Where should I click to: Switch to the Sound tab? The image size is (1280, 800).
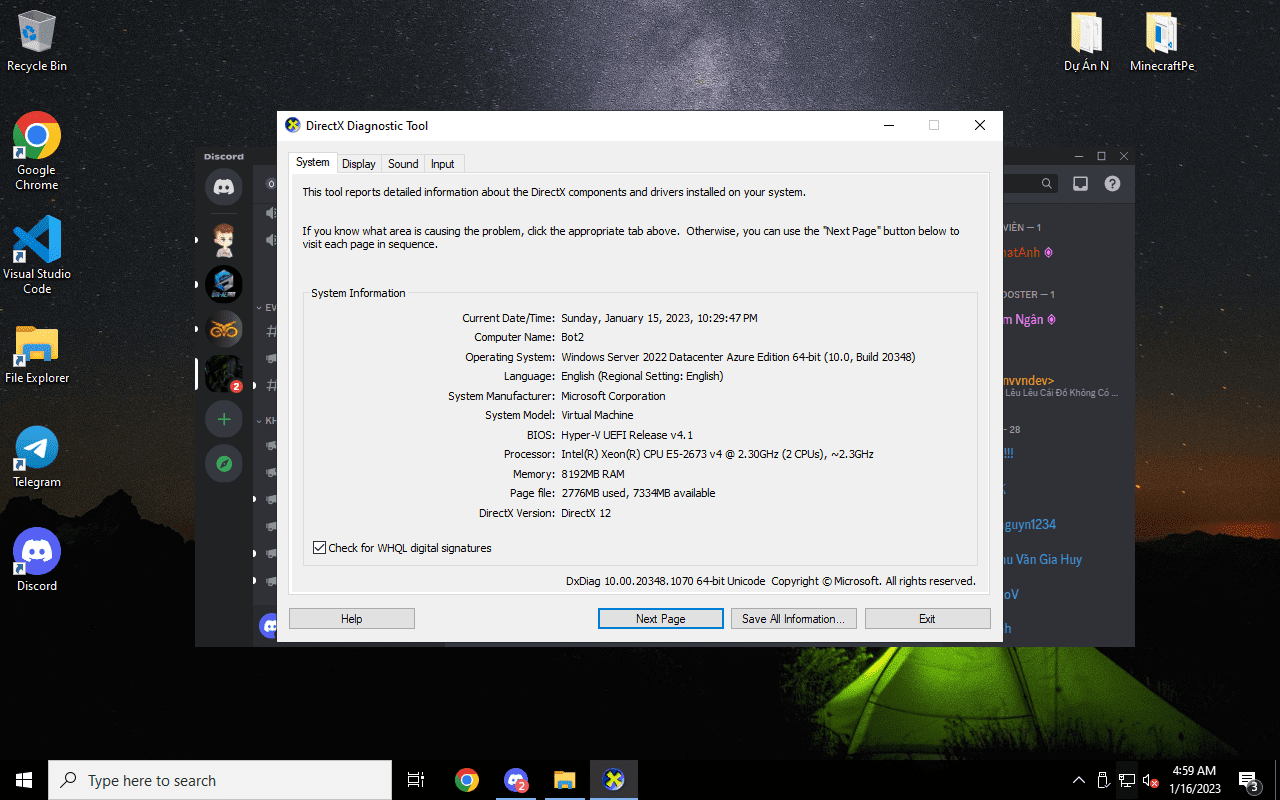[x=403, y=164]
